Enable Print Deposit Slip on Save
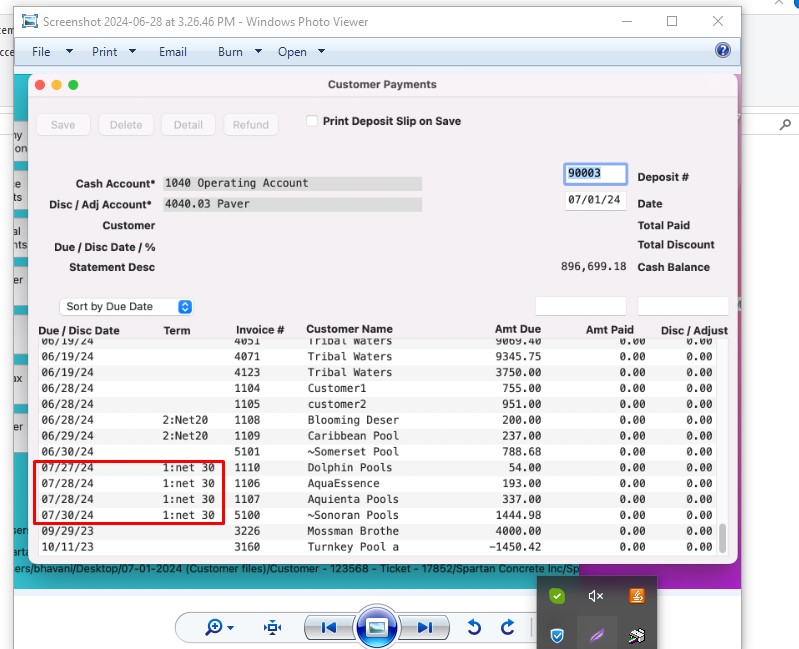Screen dimensions: 799x649 point(312,121)
